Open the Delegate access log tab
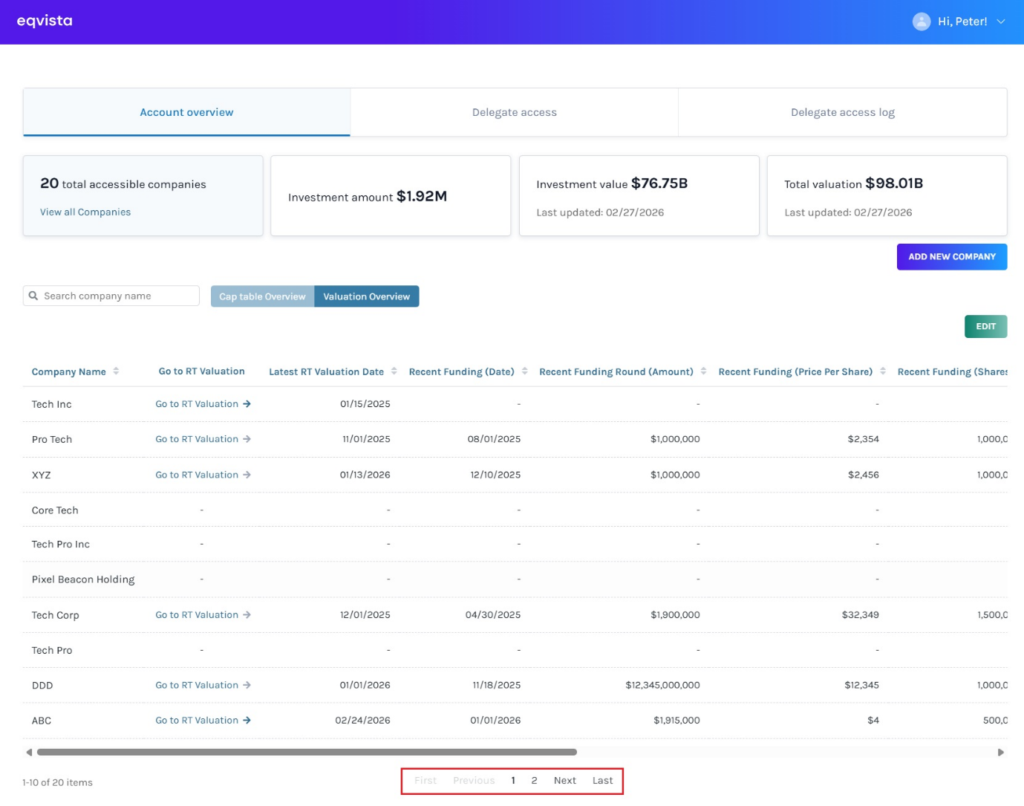This screenshot has width=1024, height=806. tap(842, 113)
